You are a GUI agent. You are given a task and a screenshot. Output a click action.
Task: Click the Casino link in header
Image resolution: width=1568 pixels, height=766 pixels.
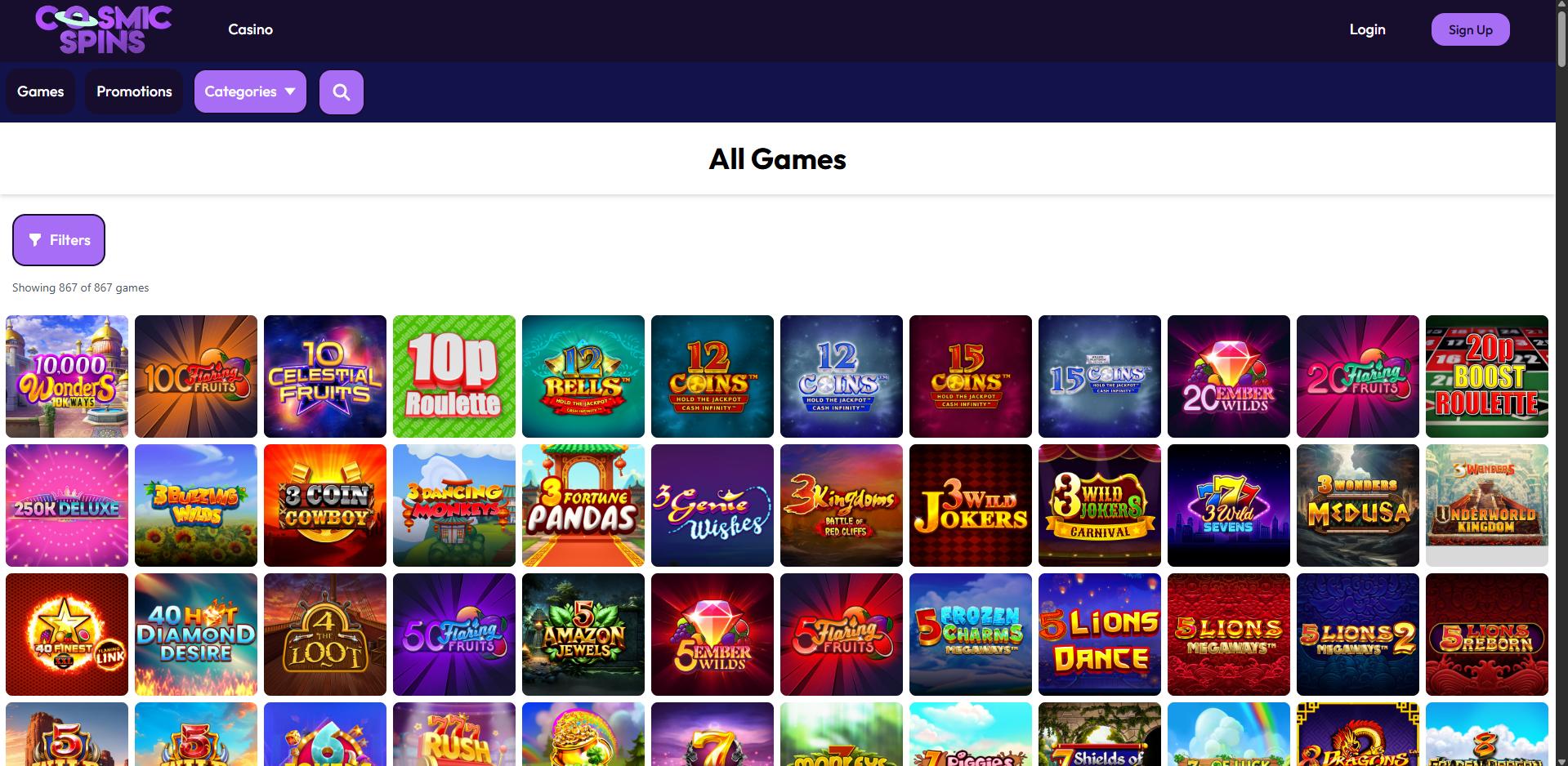click(x=251, y=29)
